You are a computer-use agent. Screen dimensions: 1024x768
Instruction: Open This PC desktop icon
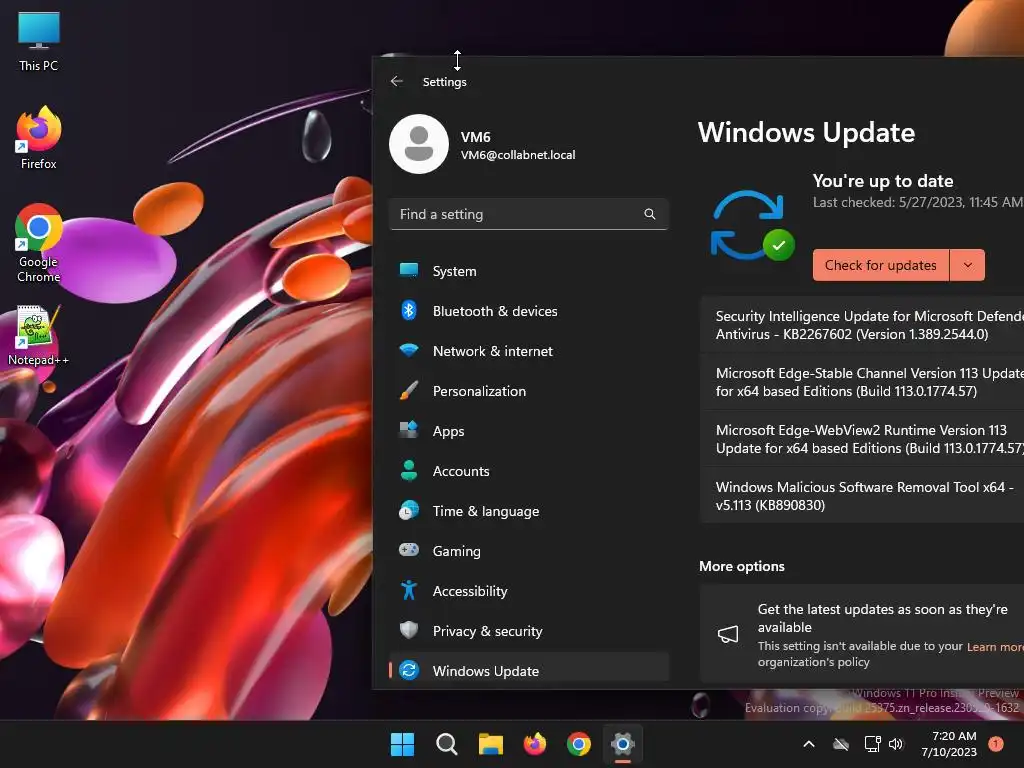tap(39, 42)
